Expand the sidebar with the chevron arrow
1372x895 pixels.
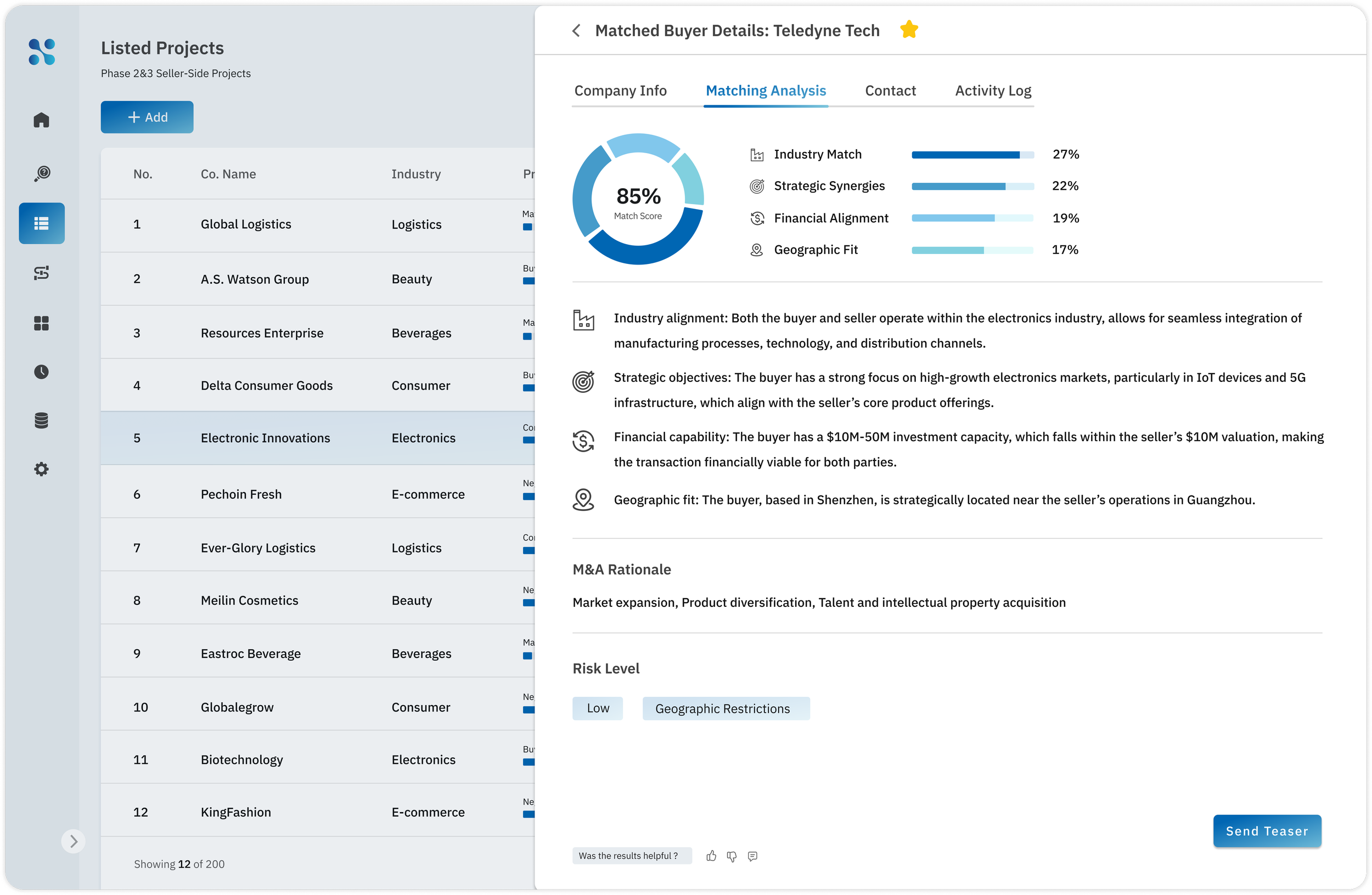[x=73, y=841]
